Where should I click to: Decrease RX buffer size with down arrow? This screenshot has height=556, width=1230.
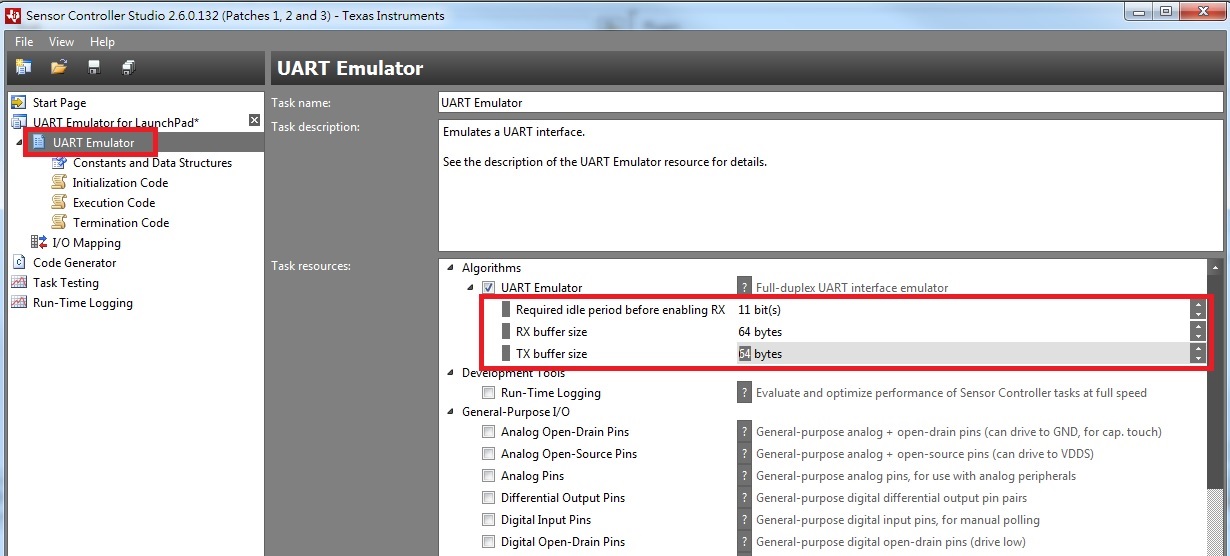1197,337
